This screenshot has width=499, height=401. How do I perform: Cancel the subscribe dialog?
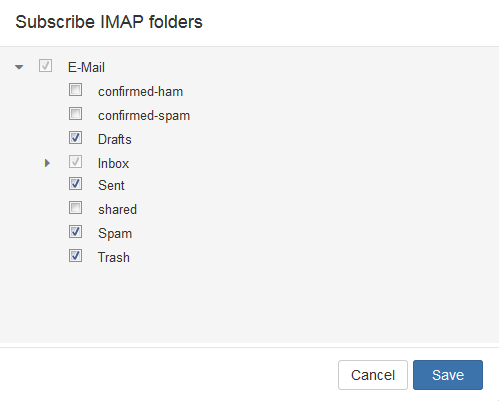pyautogui.click(x=373, y=375)
